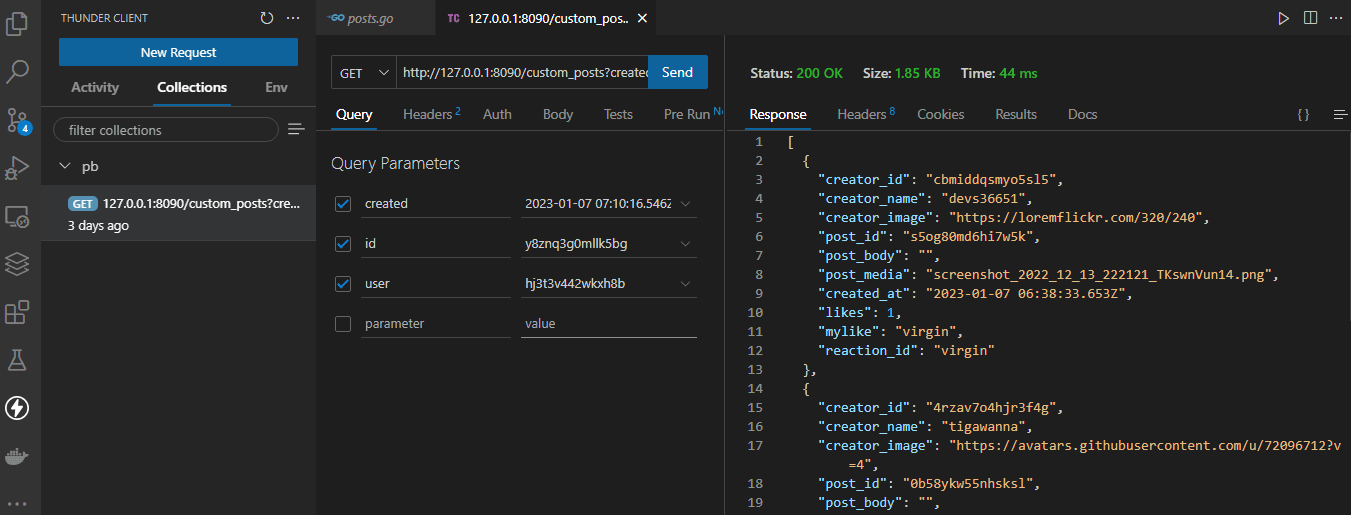
Task: Switch to the Collections tab
Action: click(x=192, y=88)
